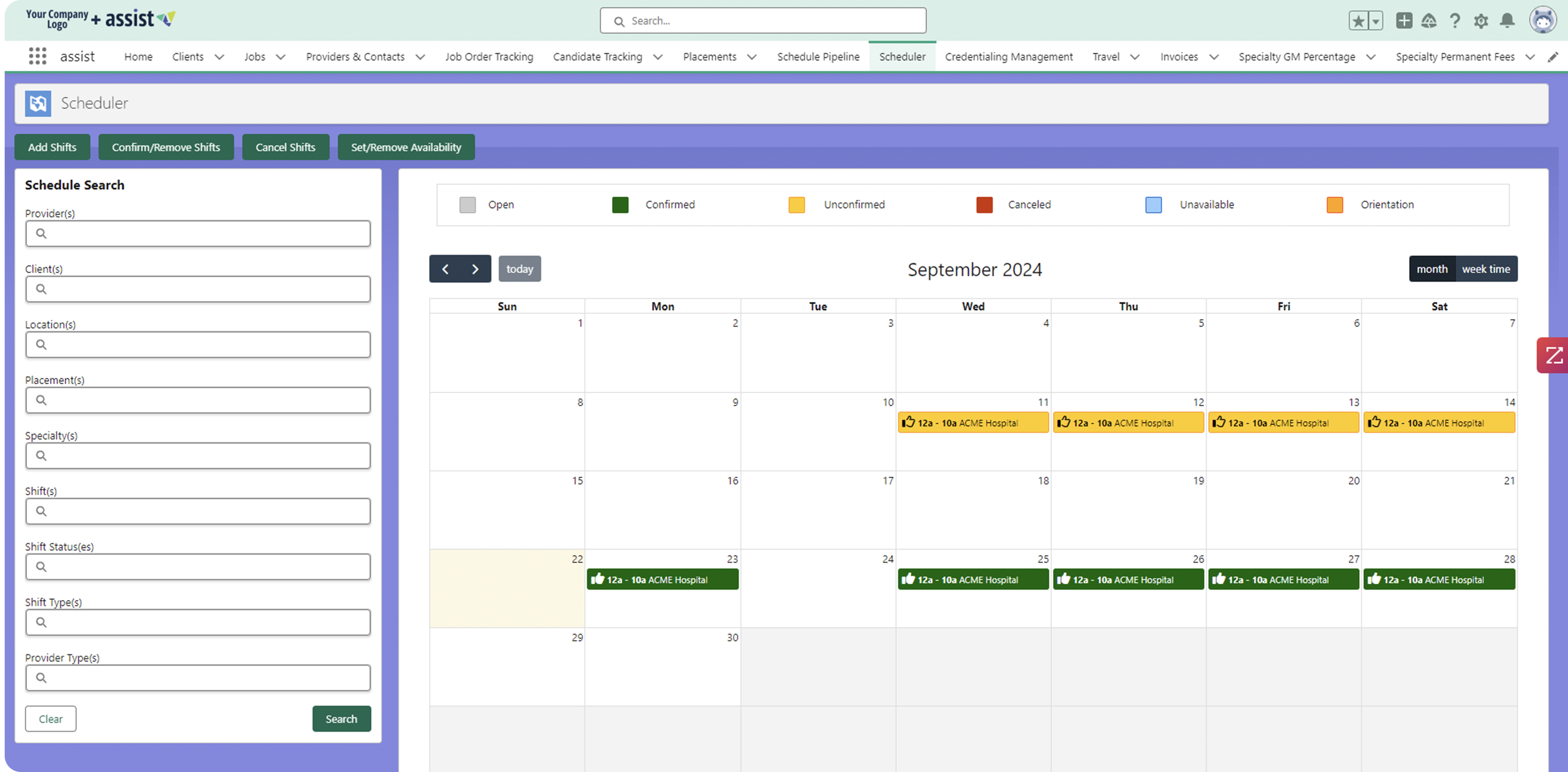Open the app launcher grid icon
The width and height of the screenshot is (1568, 772).
tap(37, 56)
